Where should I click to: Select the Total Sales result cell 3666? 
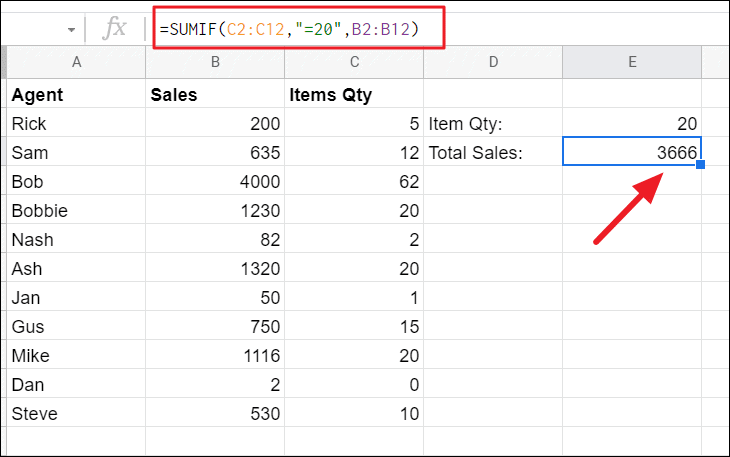632,153
